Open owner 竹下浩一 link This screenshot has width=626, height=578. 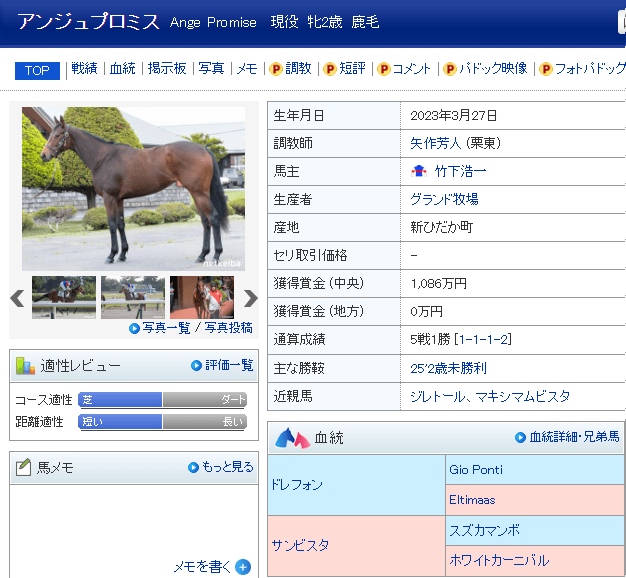click(x=460, y=172)
